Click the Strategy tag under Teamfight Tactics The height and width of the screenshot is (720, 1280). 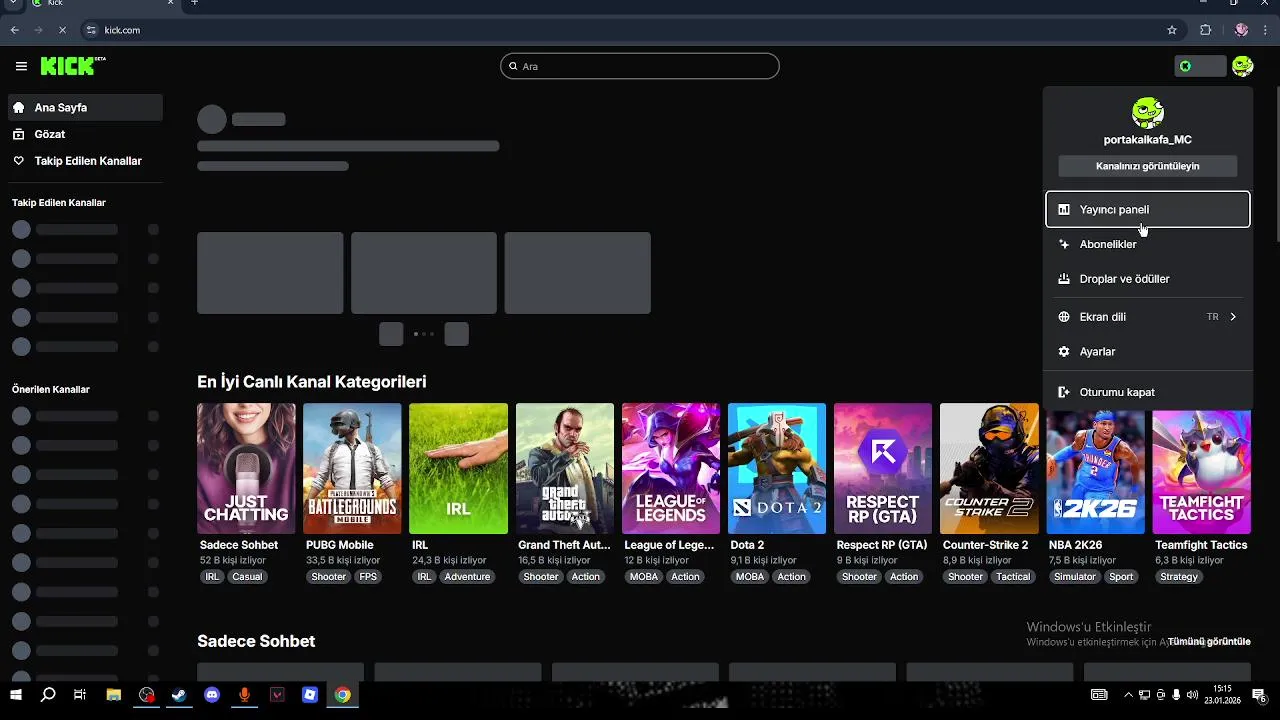tap(1179, 577)
